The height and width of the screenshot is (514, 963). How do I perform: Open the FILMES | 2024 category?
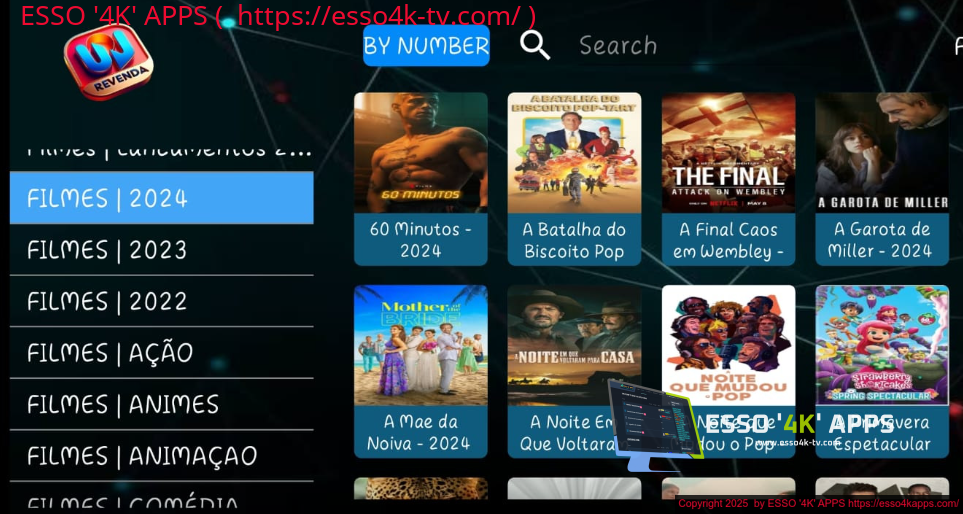click(x=162, y=198)
